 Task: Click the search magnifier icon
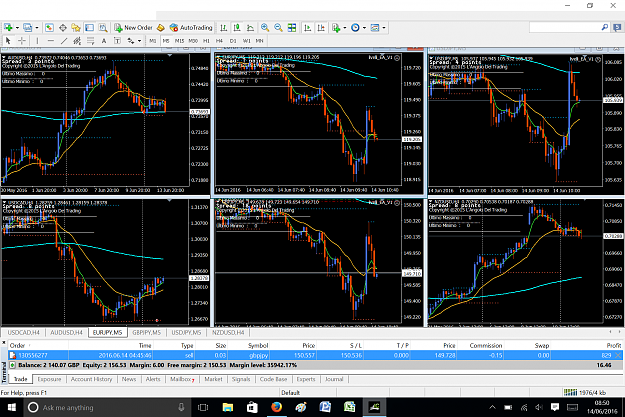(605, 27)
